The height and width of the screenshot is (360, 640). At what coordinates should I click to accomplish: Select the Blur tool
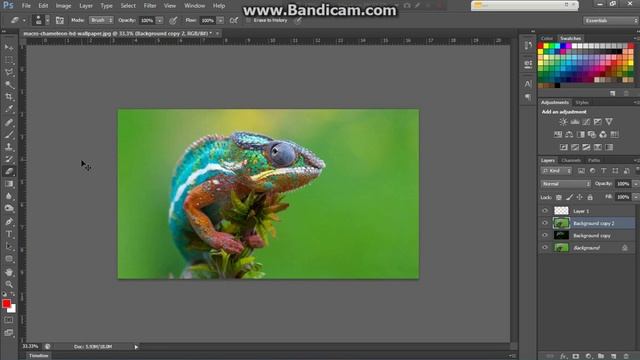coord(9,196)
